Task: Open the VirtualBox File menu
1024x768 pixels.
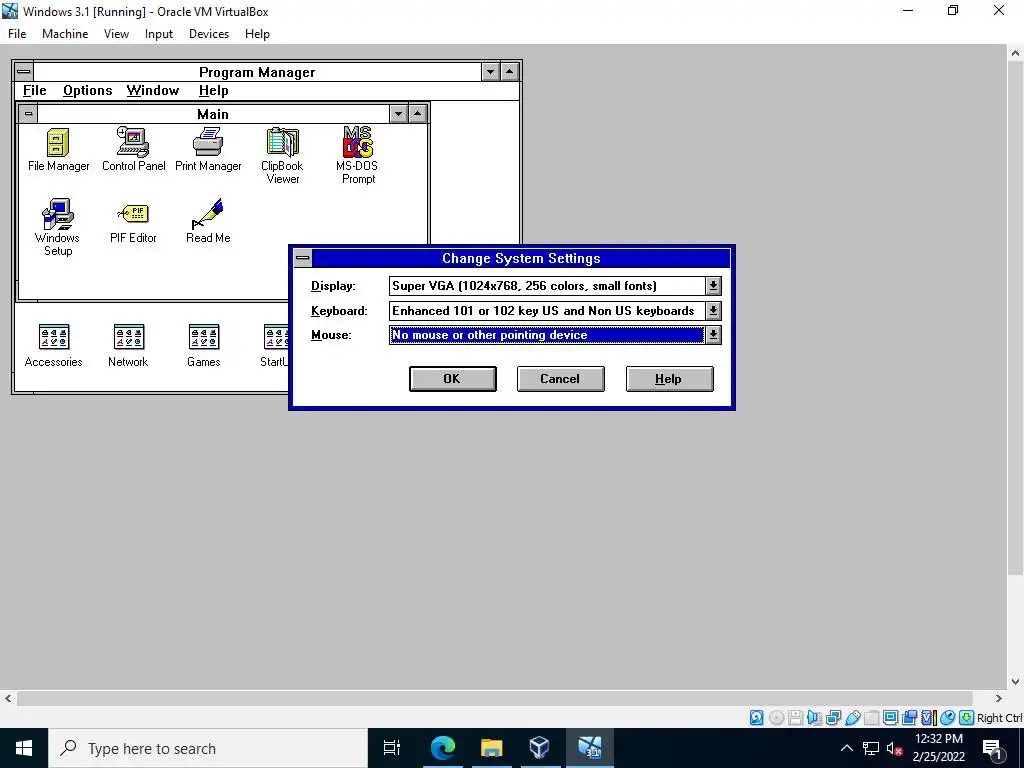Action: pos(17,34)
